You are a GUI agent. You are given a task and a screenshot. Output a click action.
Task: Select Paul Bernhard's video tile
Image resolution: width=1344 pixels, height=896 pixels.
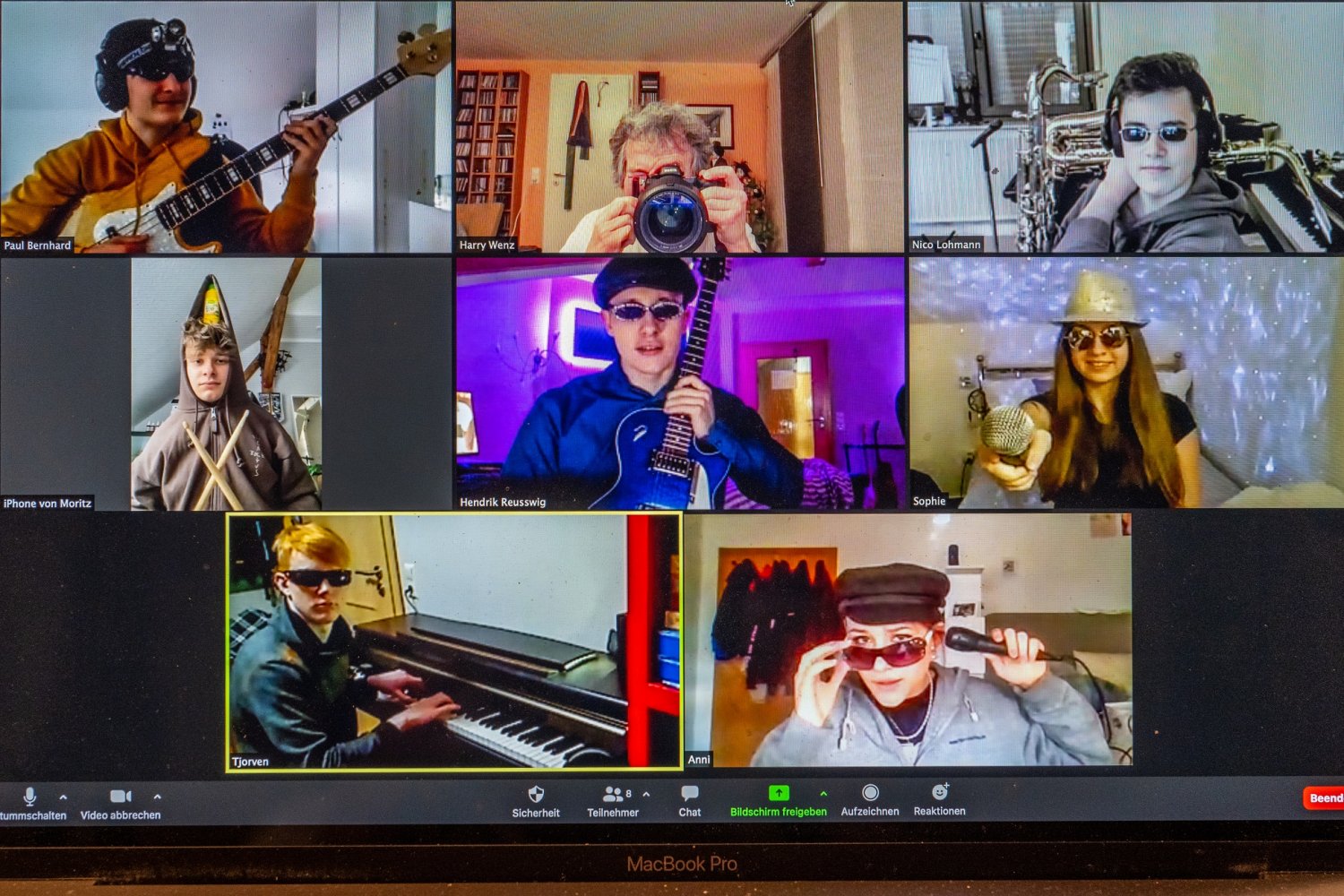click(226, 126)
